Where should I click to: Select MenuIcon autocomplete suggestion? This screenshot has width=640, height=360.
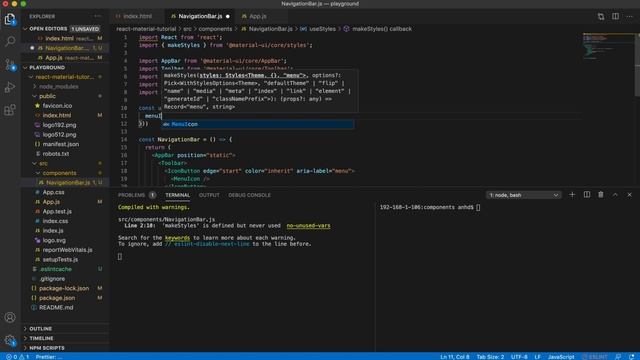[x=257, y=124]
